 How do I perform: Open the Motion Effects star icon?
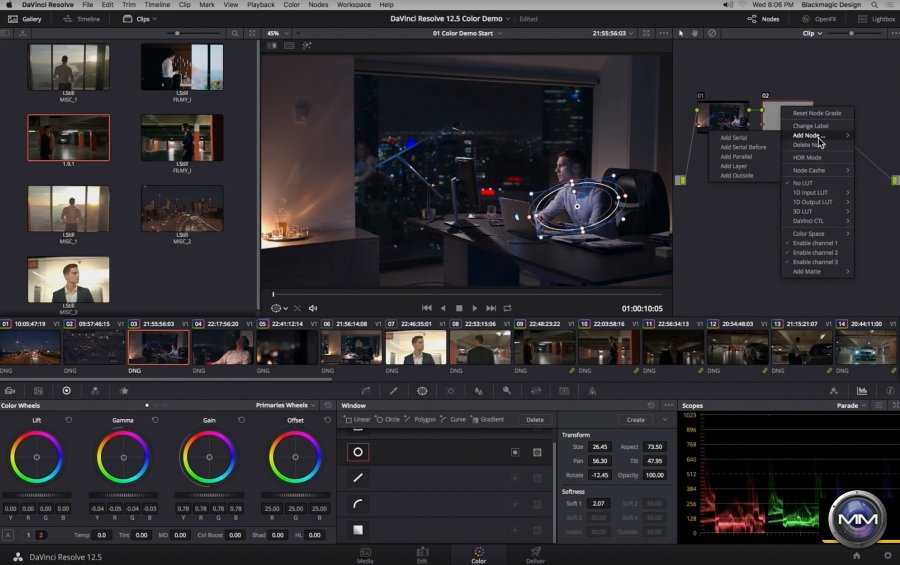pyautogui.click(x=124, y=391)
